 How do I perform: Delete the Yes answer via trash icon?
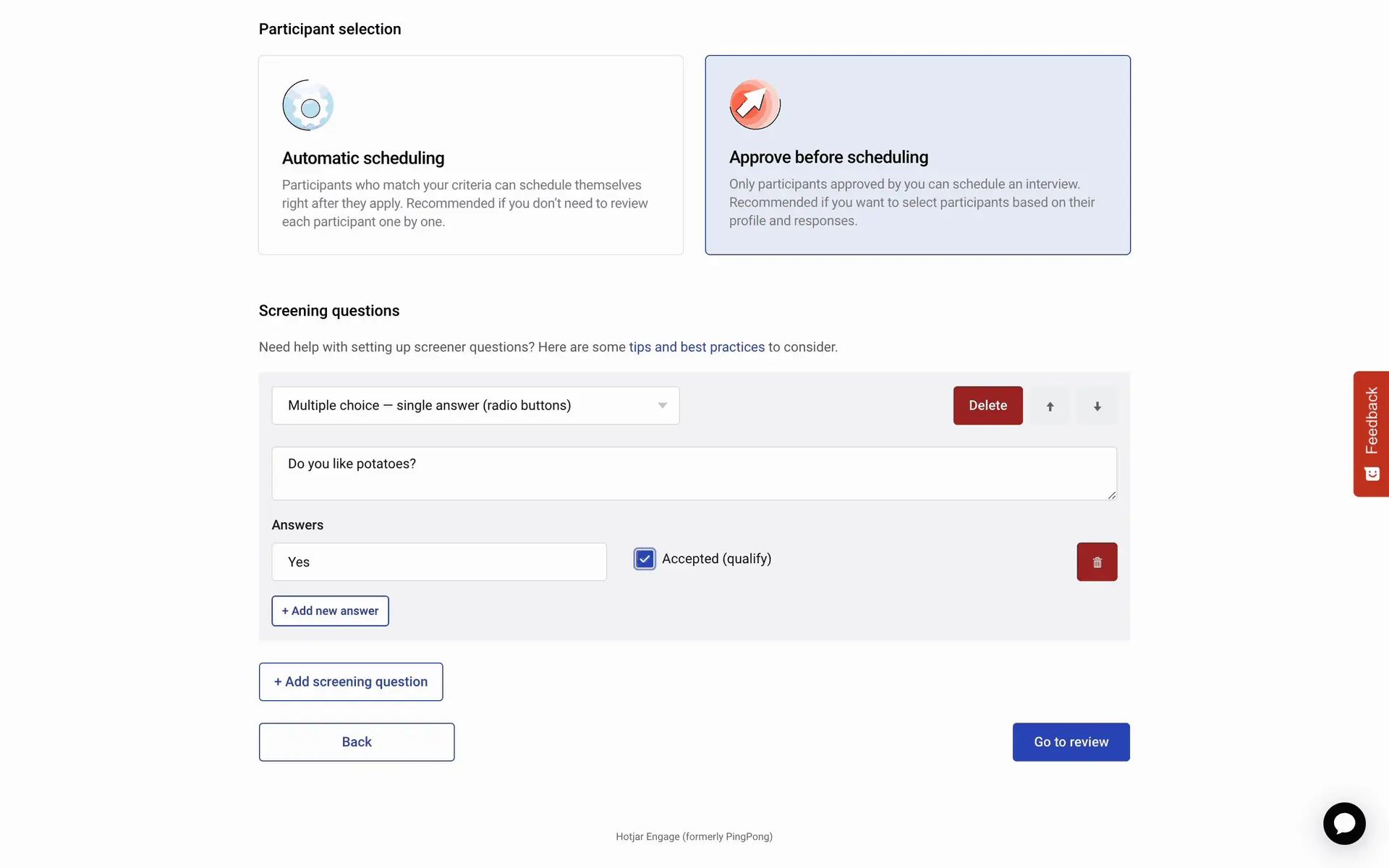click(1097, 562)
